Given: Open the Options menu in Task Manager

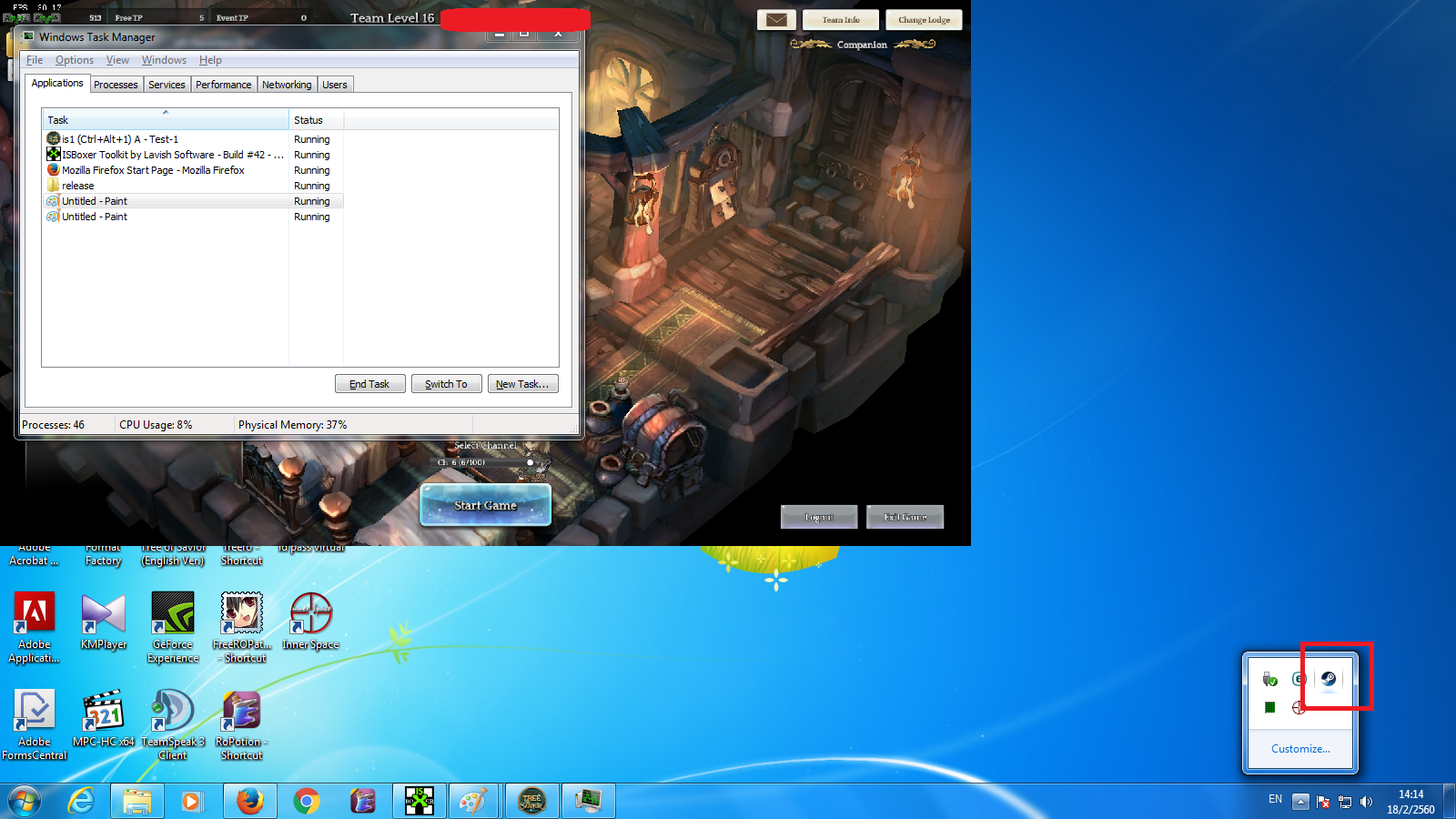Looking at the screenshot, I should (75, 60).
